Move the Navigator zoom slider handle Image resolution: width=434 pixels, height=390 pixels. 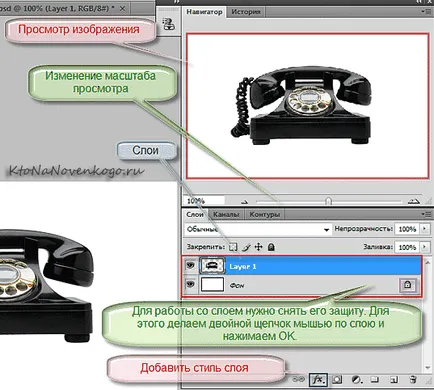329,201
